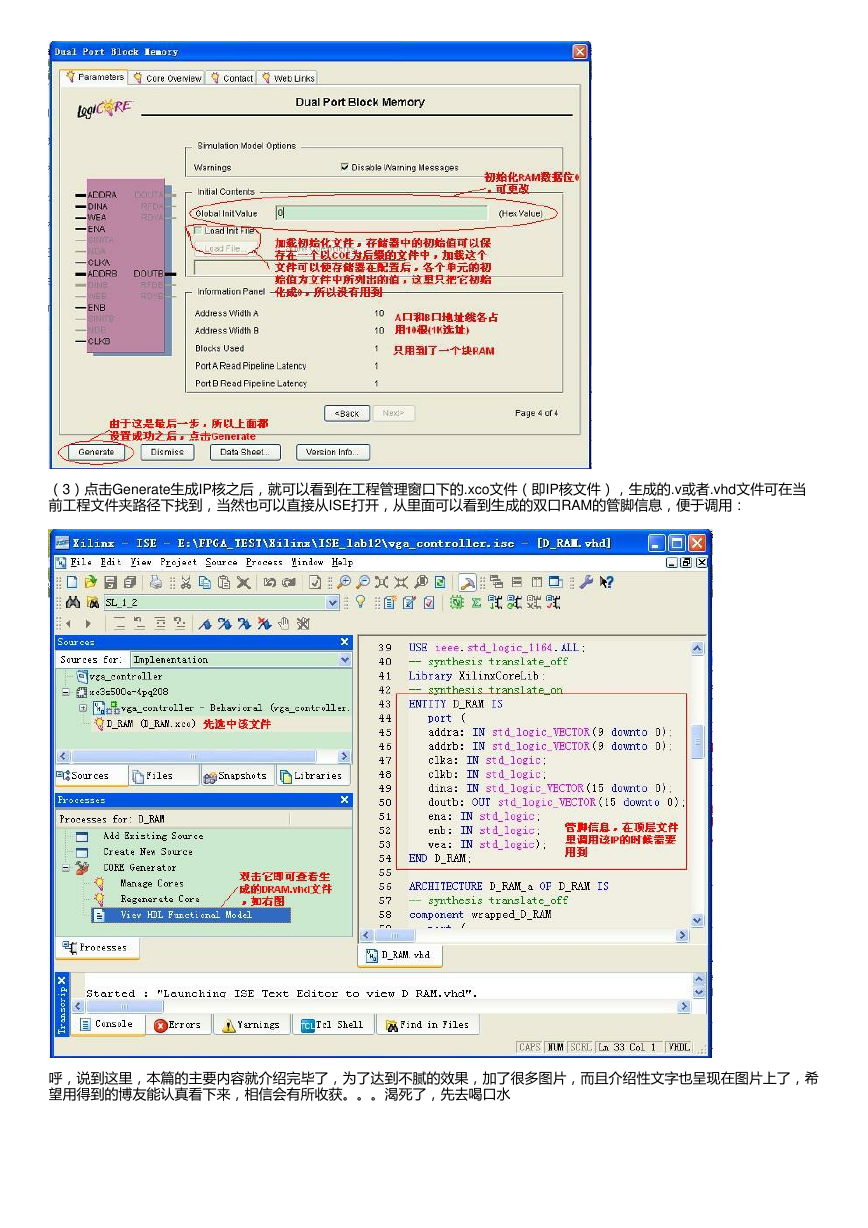Click the Dismiss button

(167, 452)
